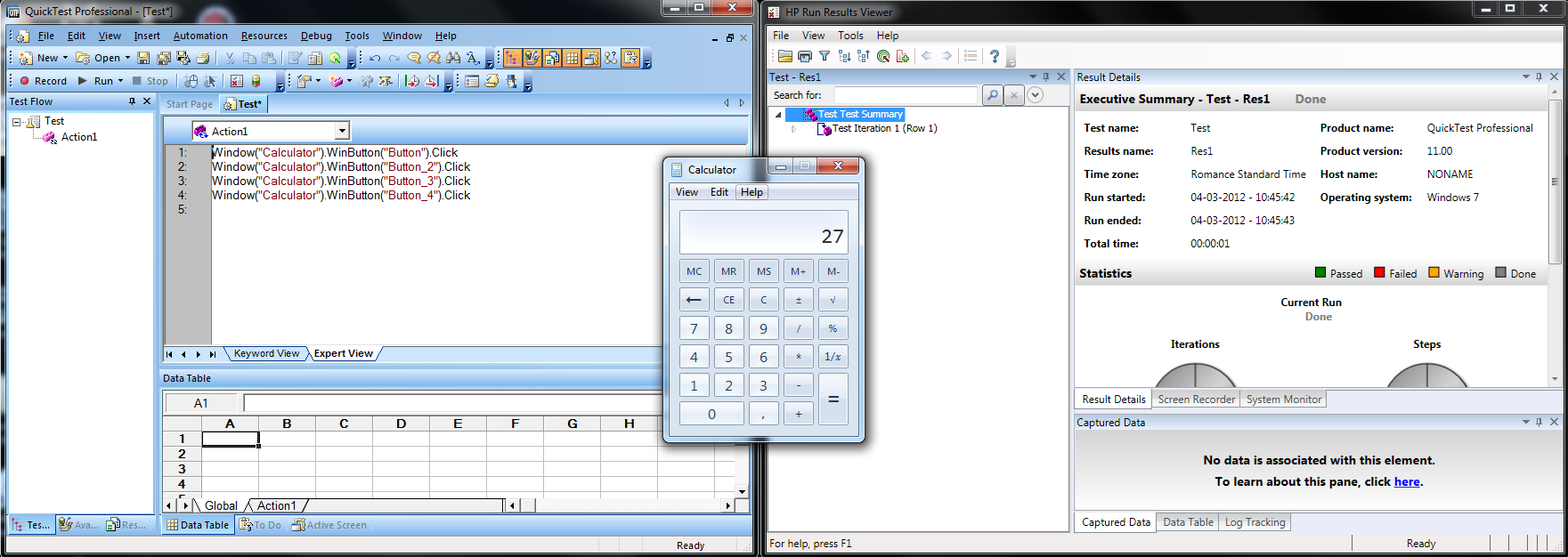Open the Debug menu in QuickTest
The width and height of the screenshot is (1568, 557).
point(316,36)
